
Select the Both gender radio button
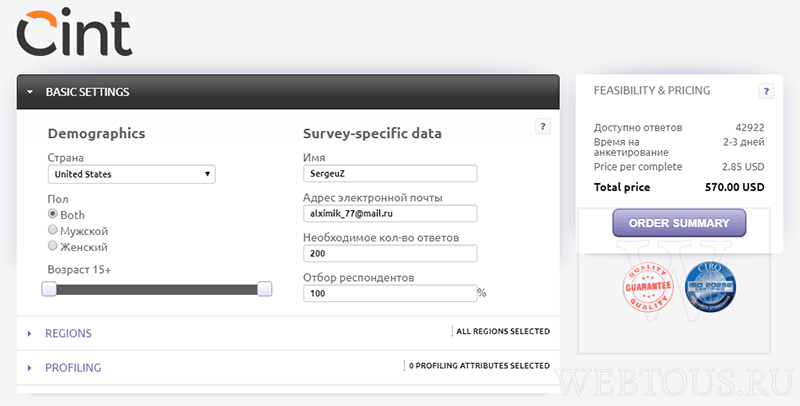click(x=53, y=214)
